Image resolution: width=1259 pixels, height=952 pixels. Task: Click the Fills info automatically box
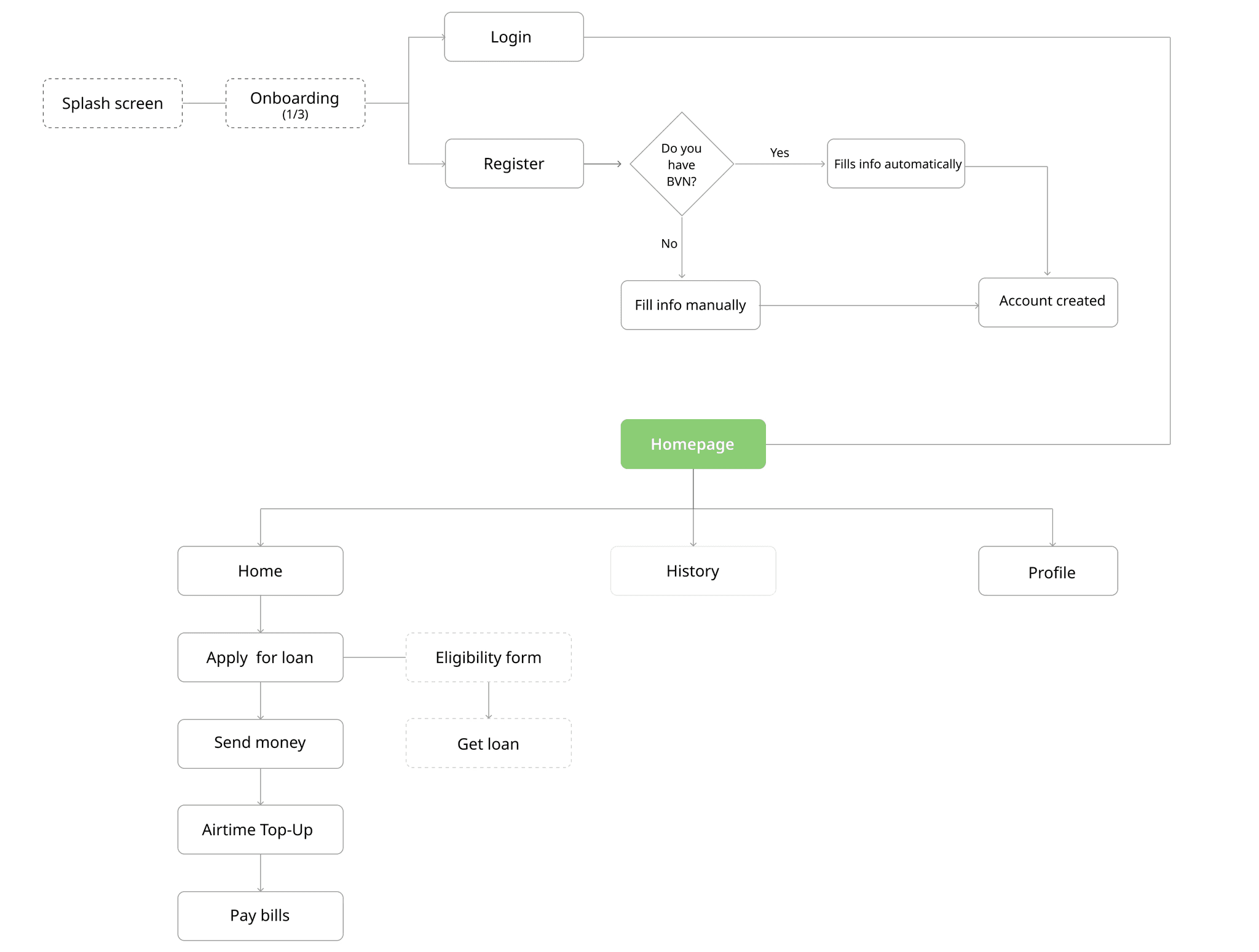896,163
